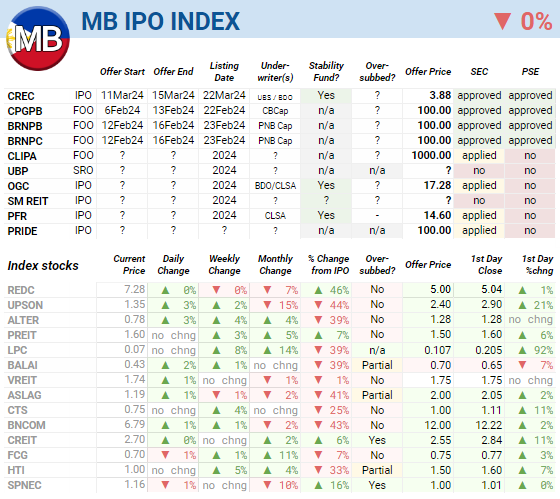Image resolution: width=560 pixels, height=499 pixels.
Task: Click the MB IPO INDEX title
Action: pyautogui.click(x=160, y=21)
